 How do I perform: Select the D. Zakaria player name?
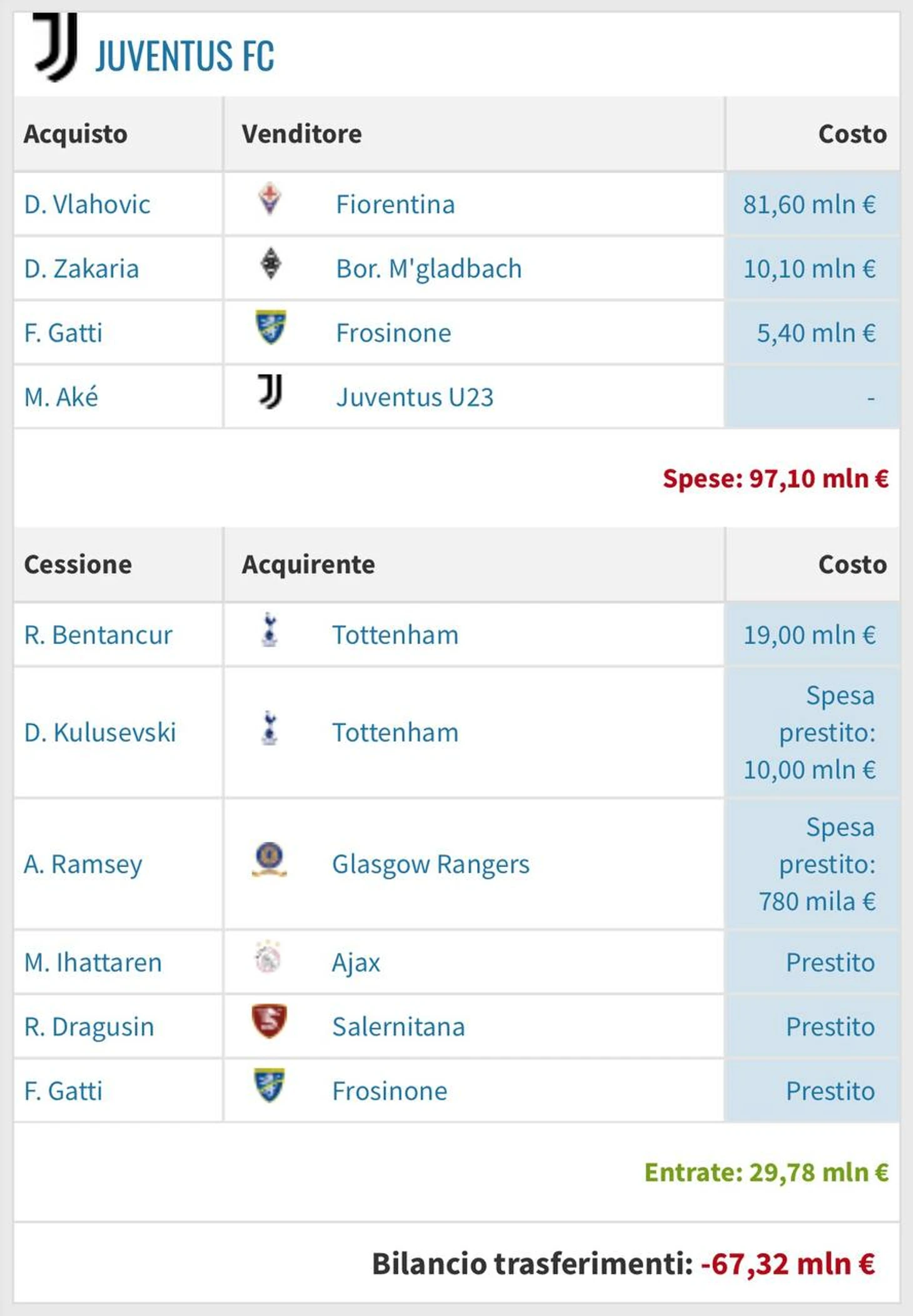81,269
